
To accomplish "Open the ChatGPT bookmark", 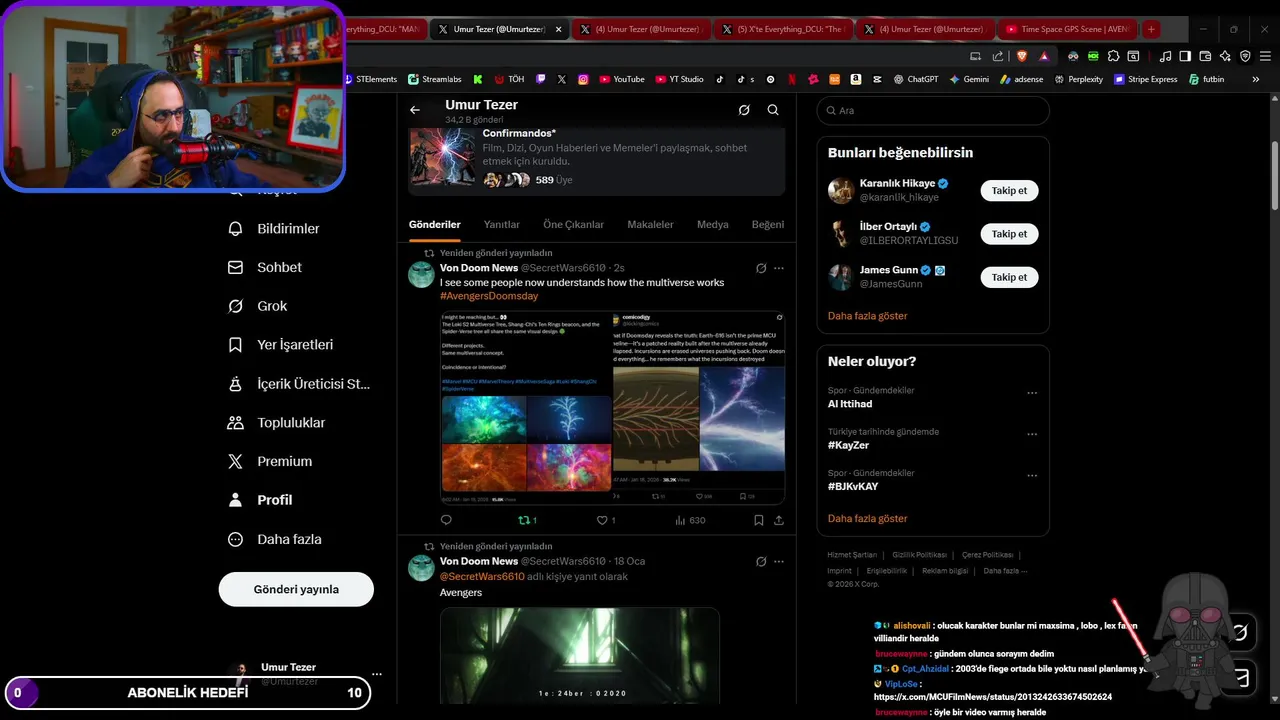I will pyautogui.click(x=916, y=79).
